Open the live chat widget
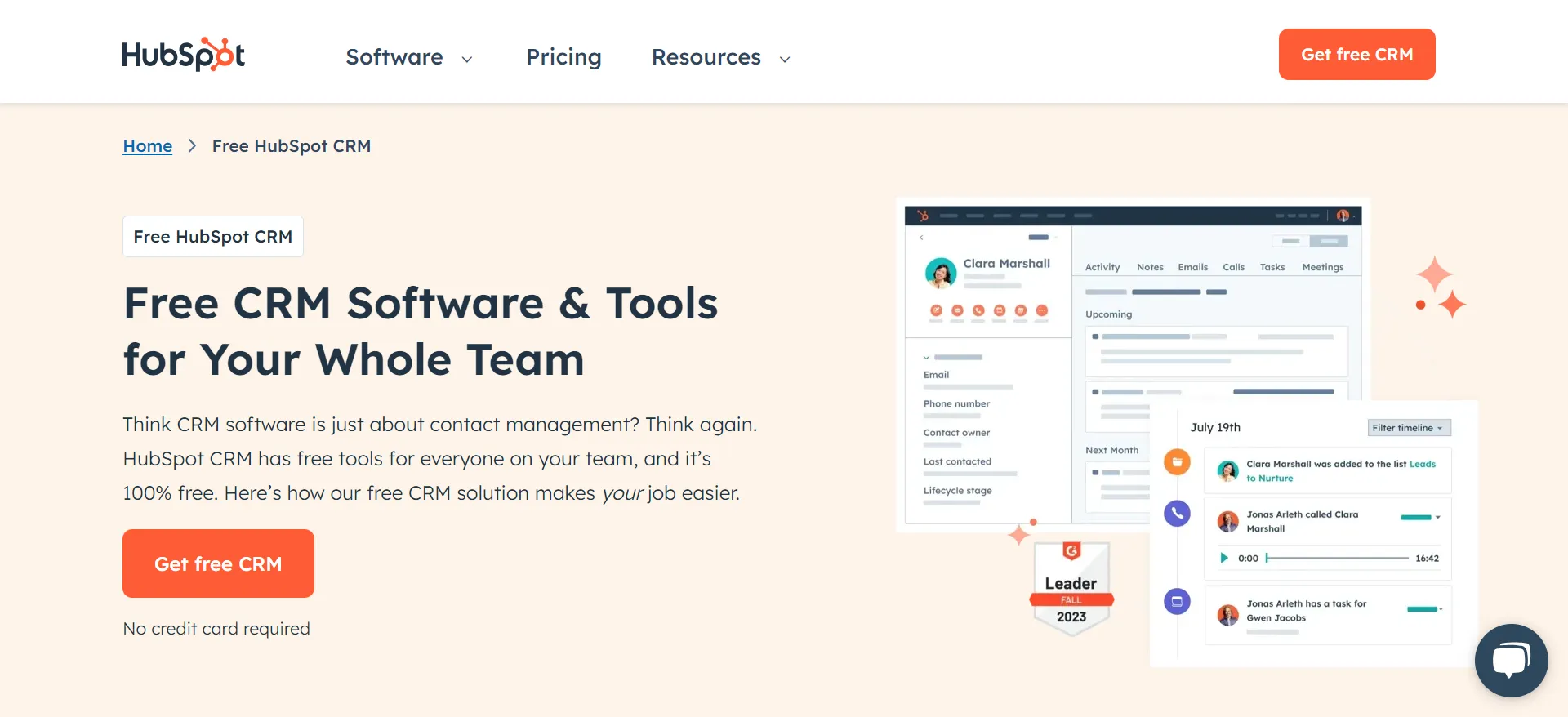1568x717 pixels. 1511,660
